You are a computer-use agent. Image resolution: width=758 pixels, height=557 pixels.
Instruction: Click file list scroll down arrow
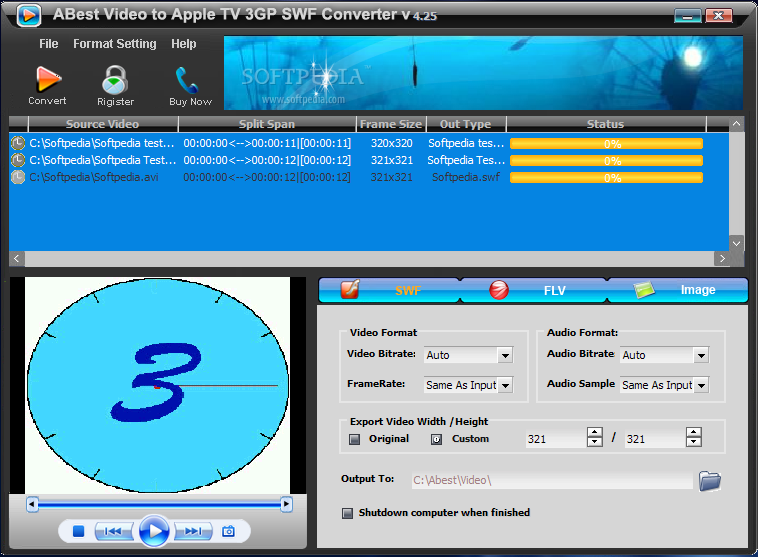pyautogui.click(x=736, y=244)
